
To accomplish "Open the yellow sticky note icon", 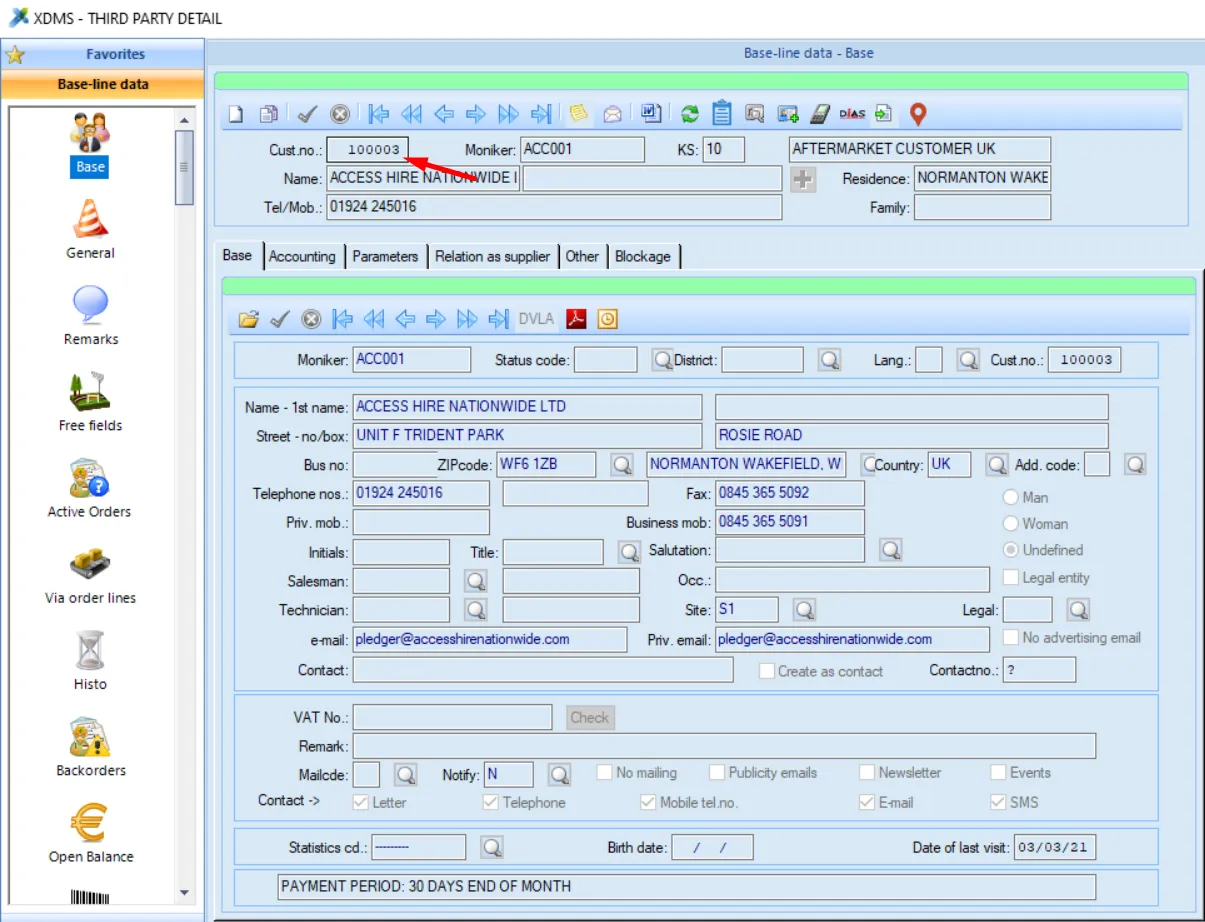I will pos(579,114).
